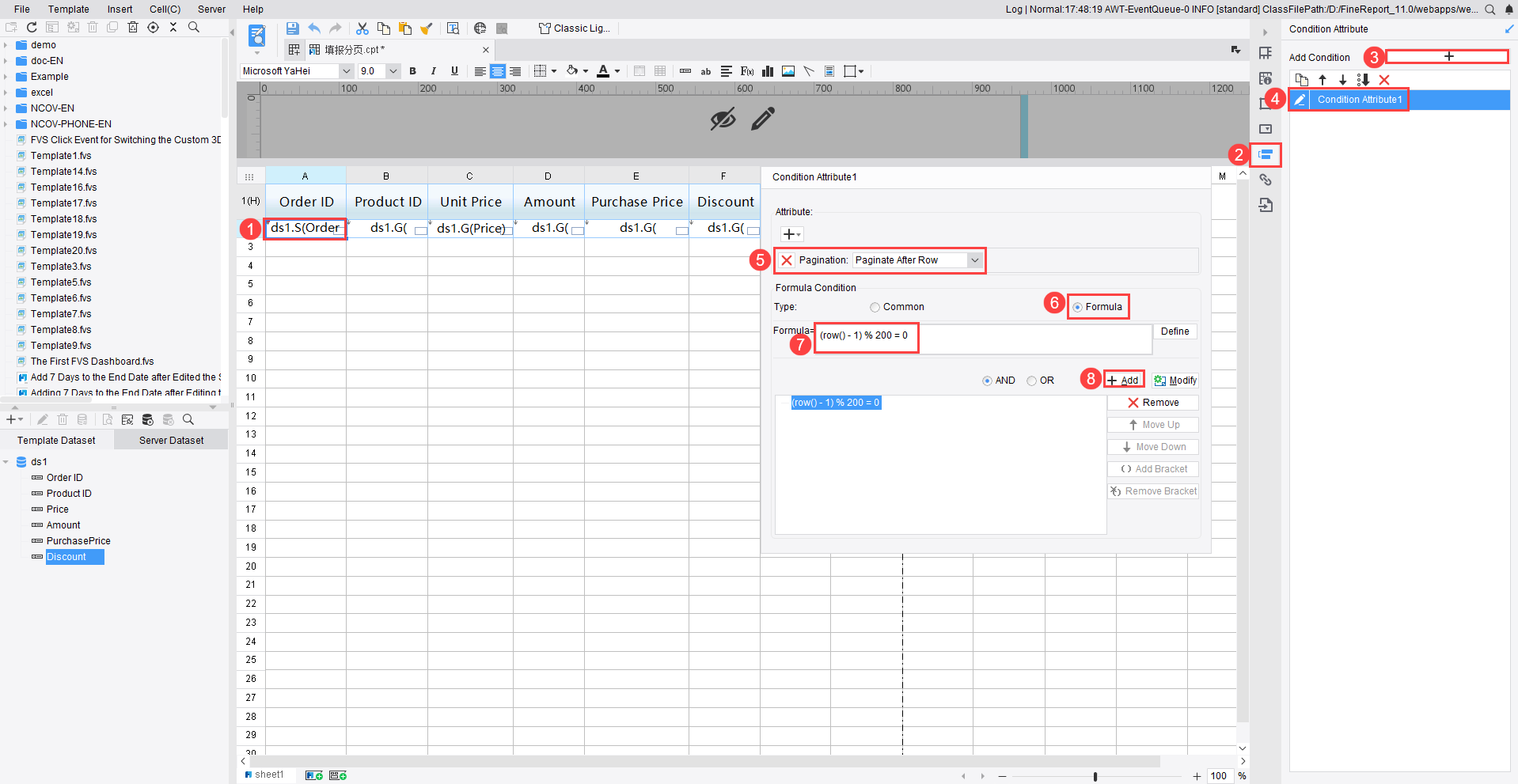The height and width of the screenshot is (784, 1518).
Task: Select the Formula type radio button
Action: 1077,308
